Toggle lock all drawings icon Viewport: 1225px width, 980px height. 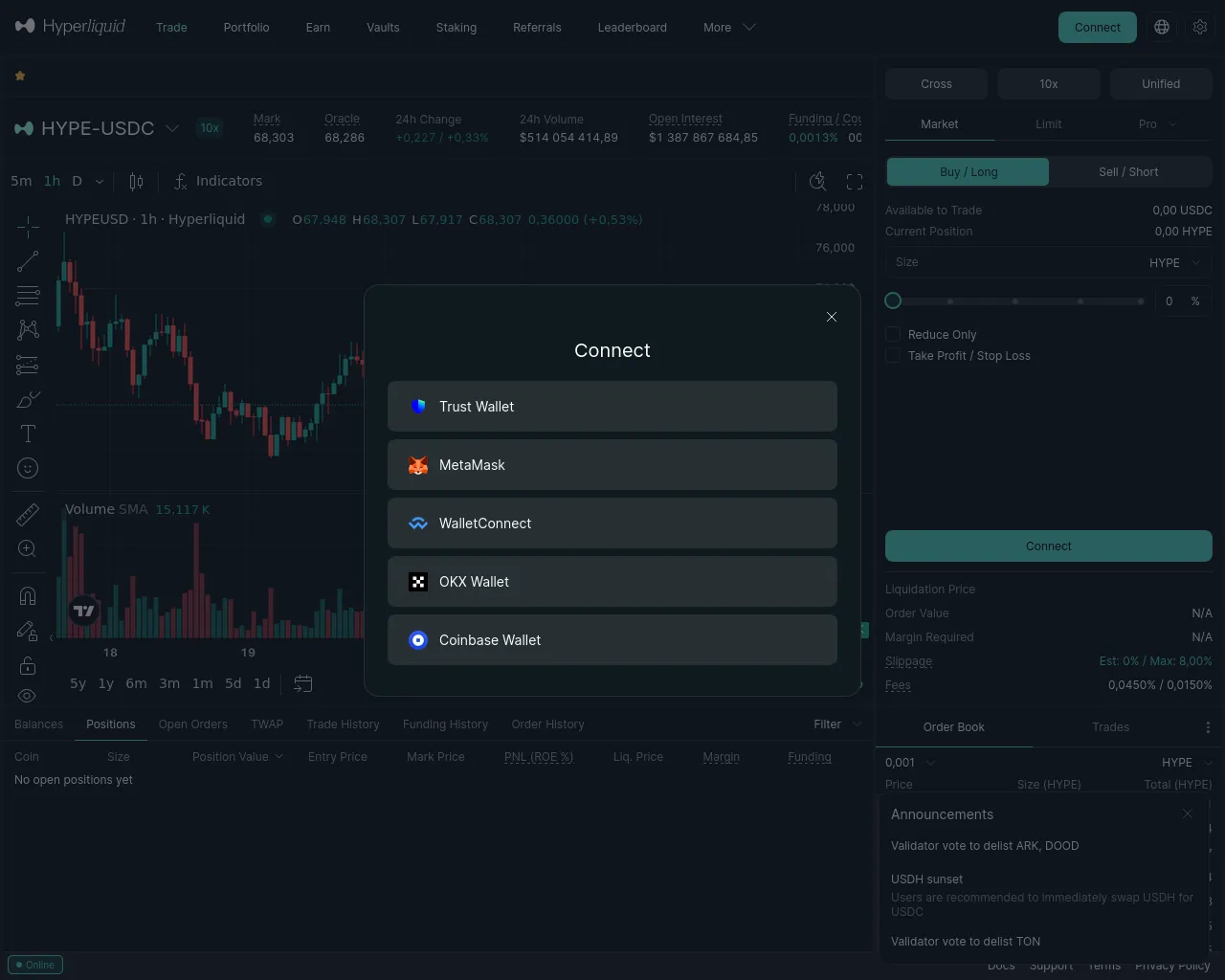(28, 665)
